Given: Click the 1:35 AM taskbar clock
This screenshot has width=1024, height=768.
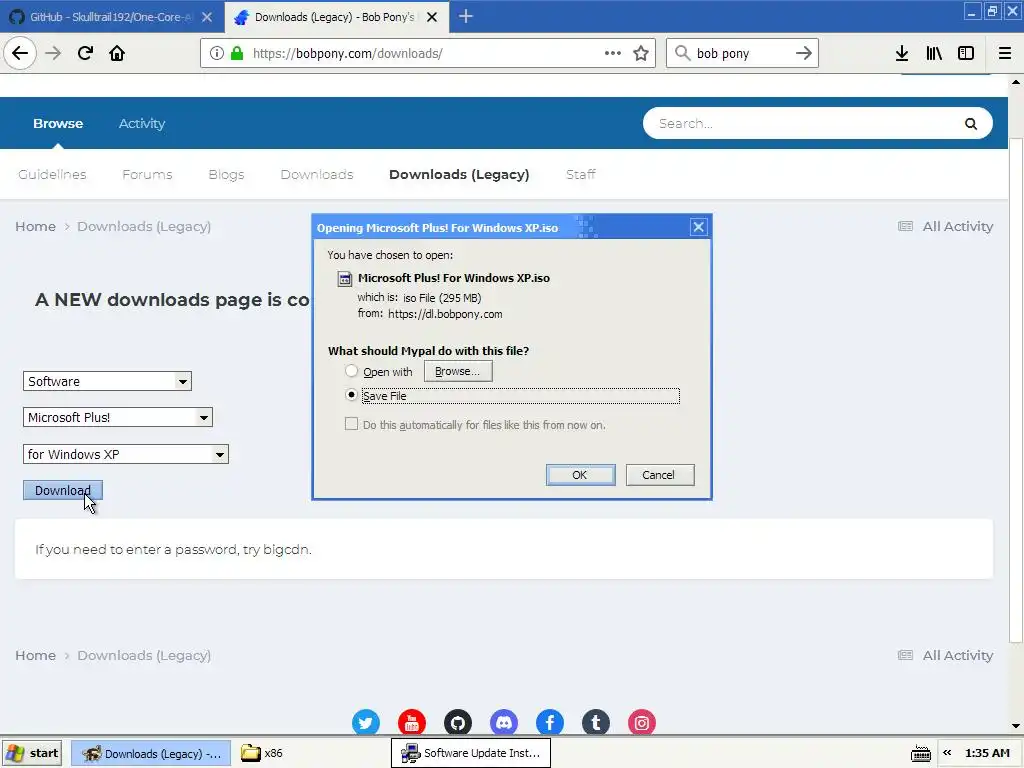Looking at the screenshot, I should [987, 753].
